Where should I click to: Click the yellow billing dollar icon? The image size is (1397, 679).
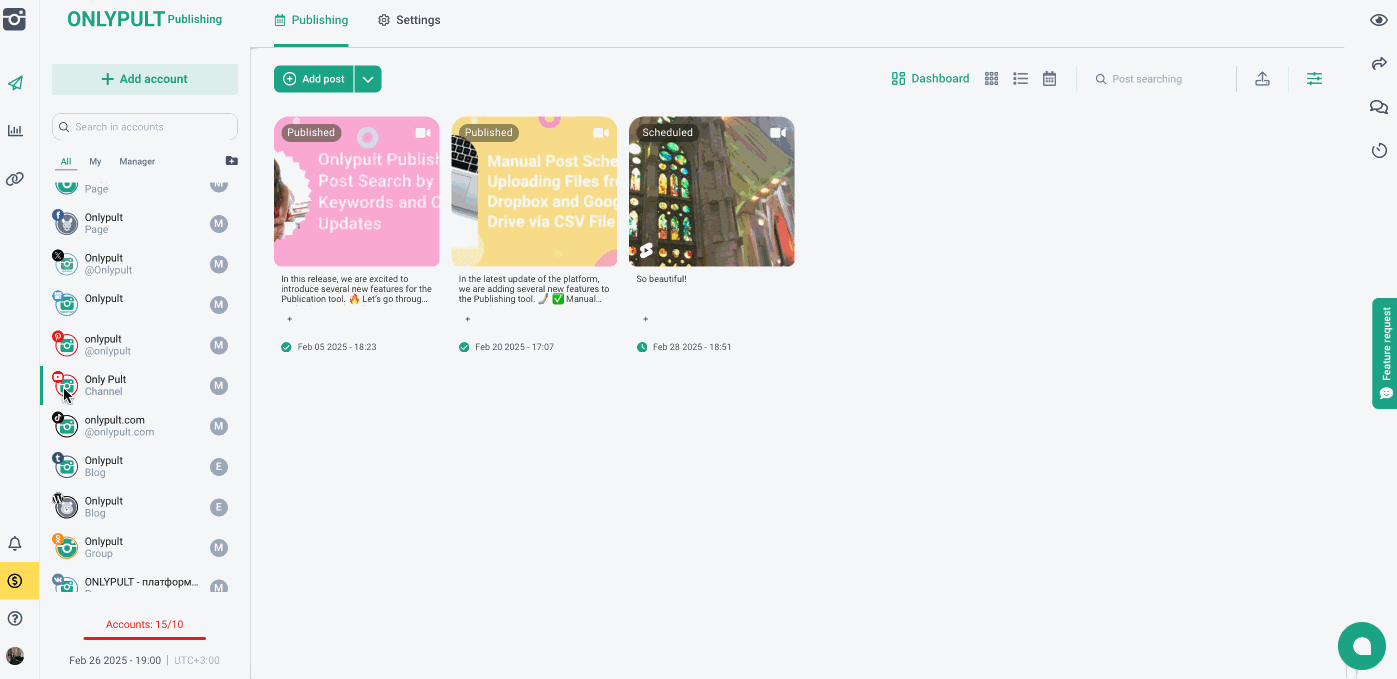click(15, 581)
